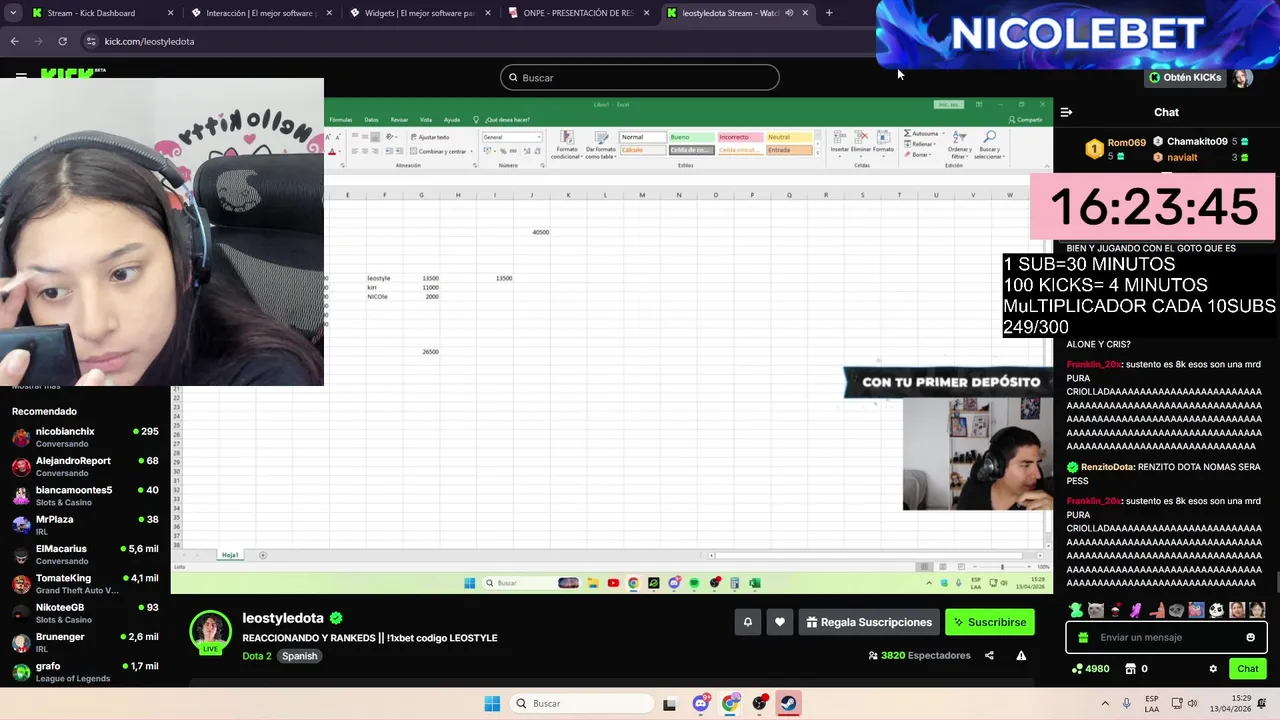This screenshot has height=720, width=1280.
Task: Adjust the Excel zoom slider
Action: click(x=1001, y=567)
